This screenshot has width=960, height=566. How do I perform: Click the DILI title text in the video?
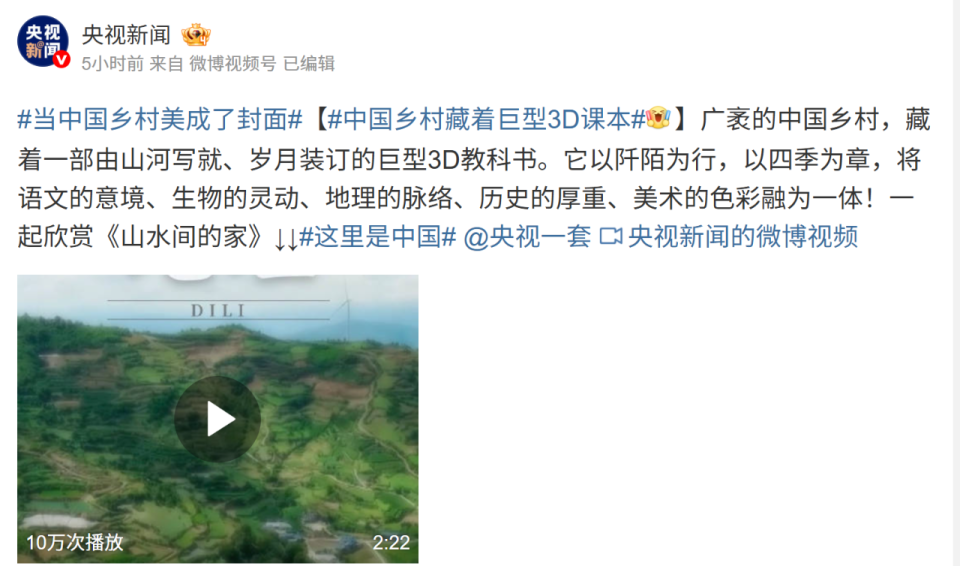pos(218,311)
